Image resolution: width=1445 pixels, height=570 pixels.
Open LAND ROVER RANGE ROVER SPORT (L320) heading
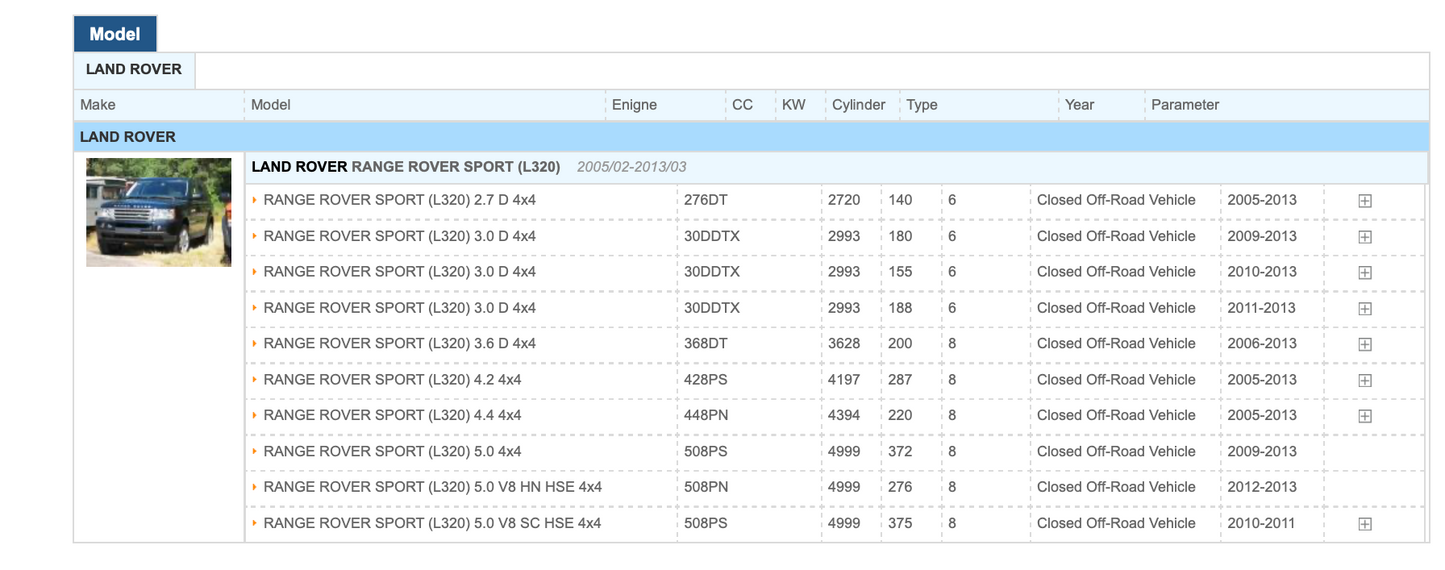coord(406,167)
